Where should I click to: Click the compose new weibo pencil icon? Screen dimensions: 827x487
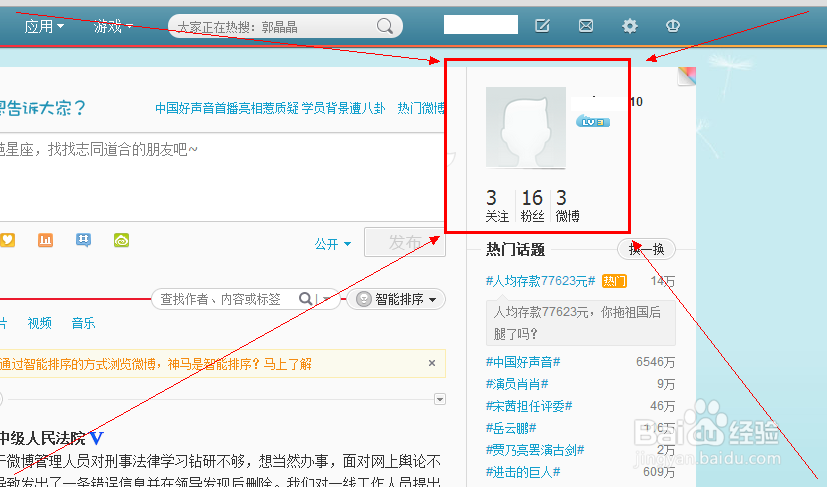(542, 25)
